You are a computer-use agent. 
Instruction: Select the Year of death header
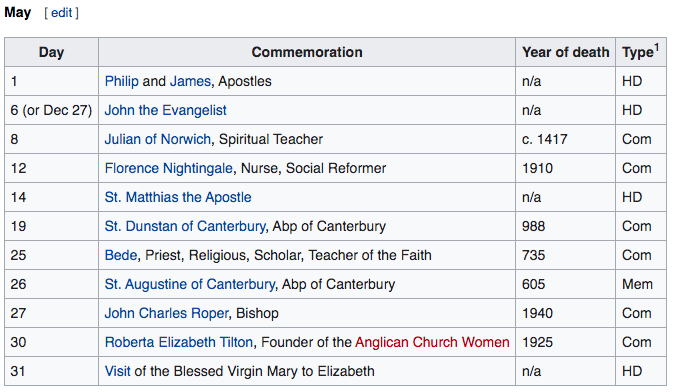point(566,52)
